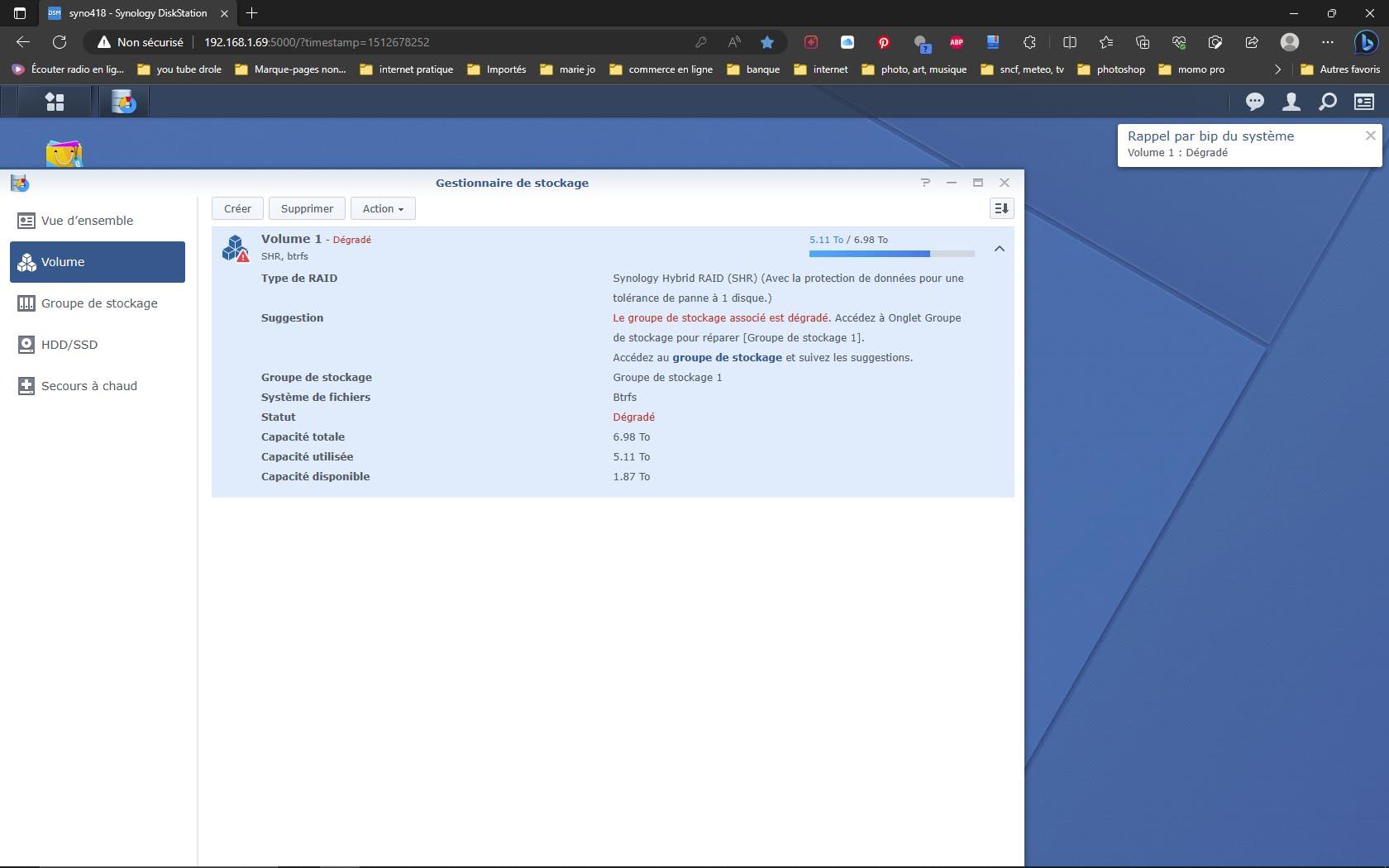Open the Package Center desktop icon

tap(64, 154)
